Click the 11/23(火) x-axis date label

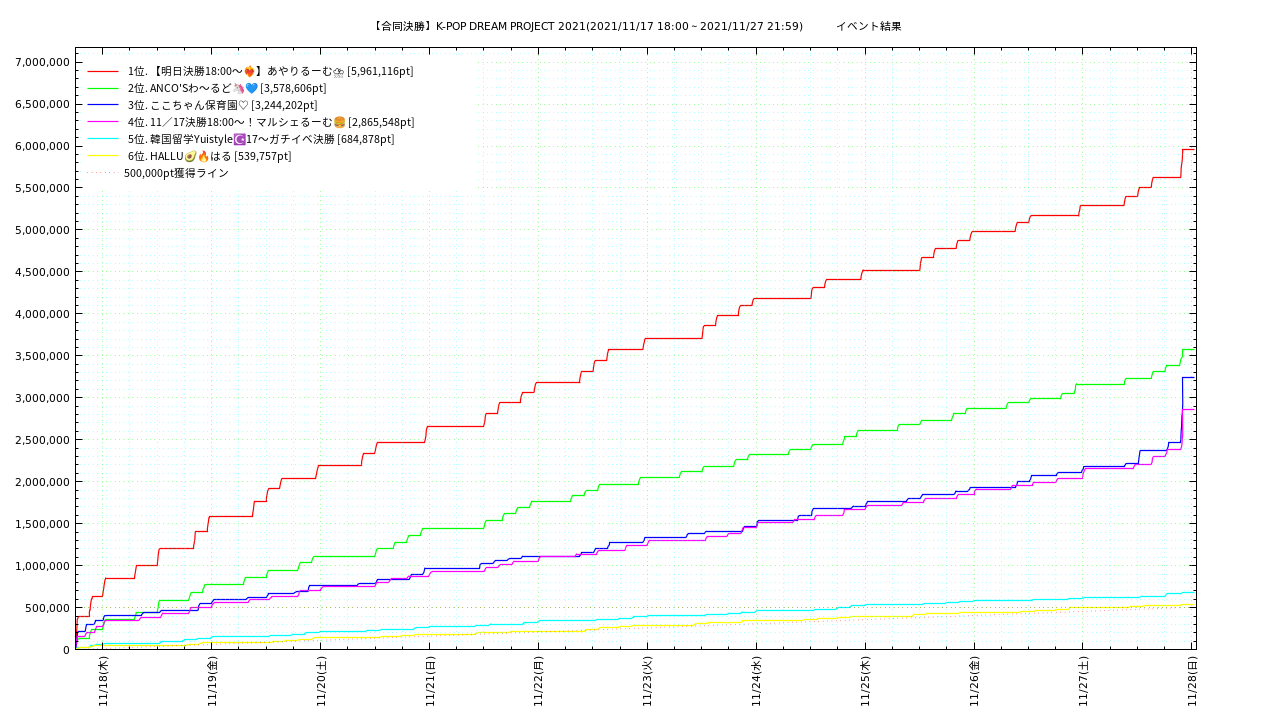click(648, 681)
